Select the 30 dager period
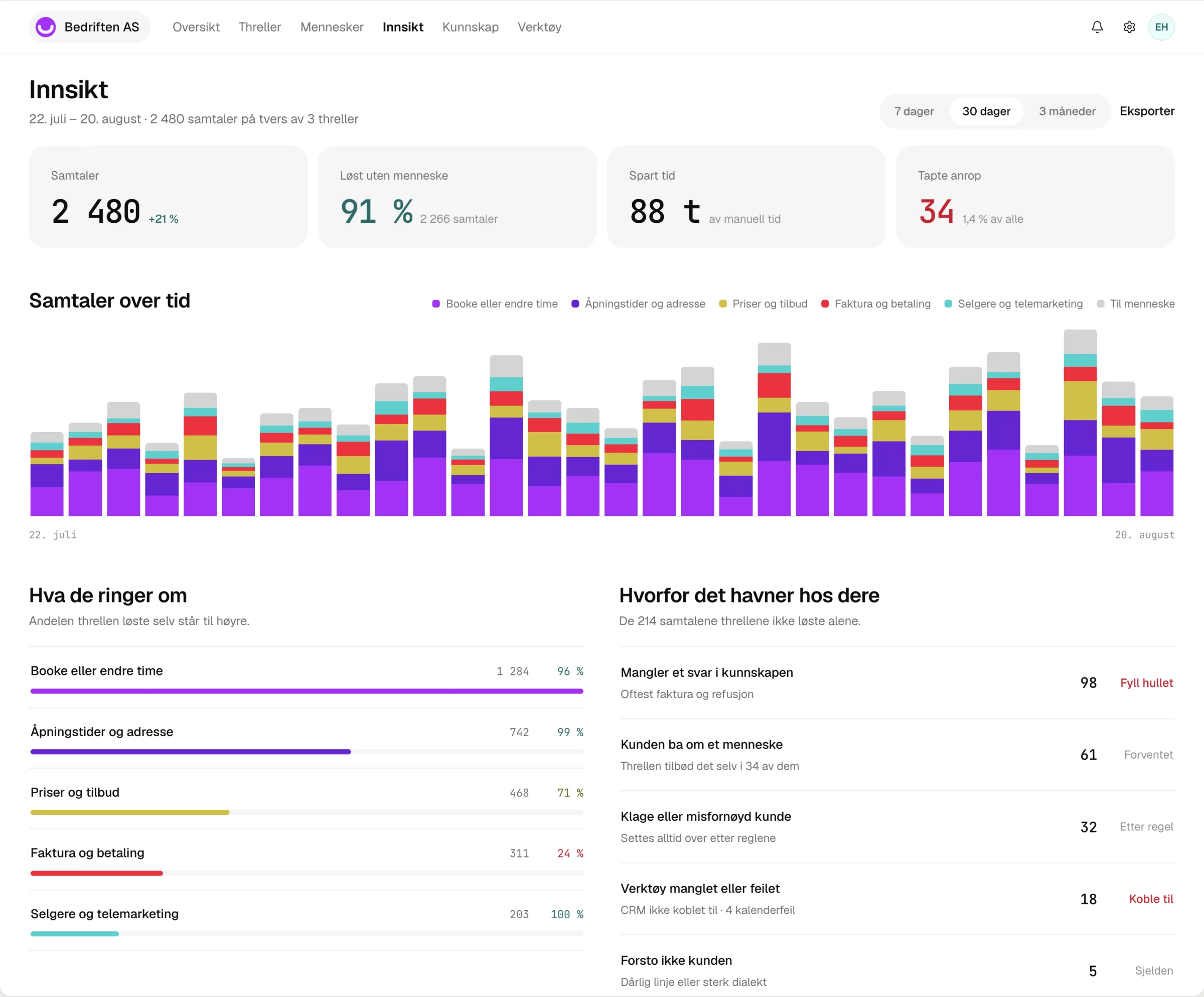Screen dimensions: 1204x997 click(x=986, y=111)
